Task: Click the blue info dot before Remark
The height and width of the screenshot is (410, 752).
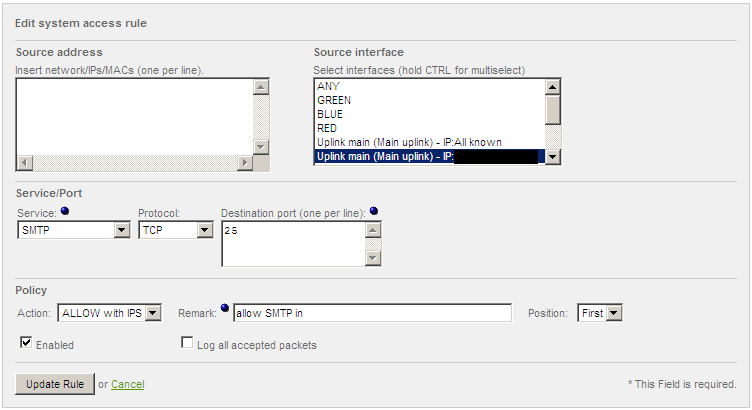Action: [x=225, y=308]
